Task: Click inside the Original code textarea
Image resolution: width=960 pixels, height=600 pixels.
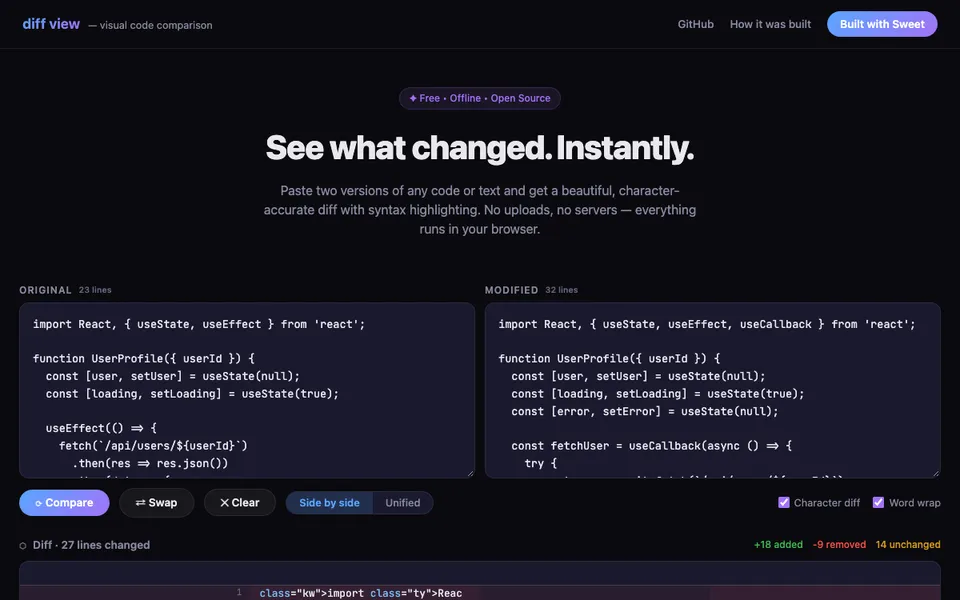Action: tap(247, 390)
